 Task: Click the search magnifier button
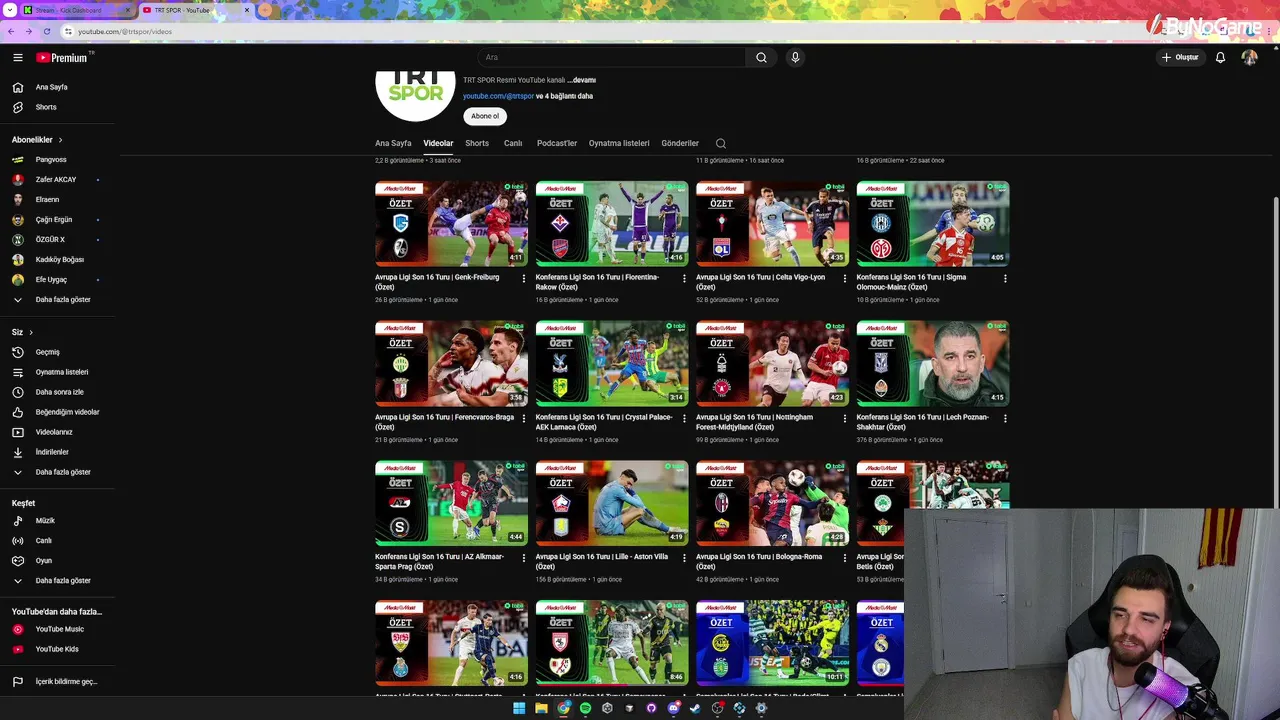click(x=761, y=58)
